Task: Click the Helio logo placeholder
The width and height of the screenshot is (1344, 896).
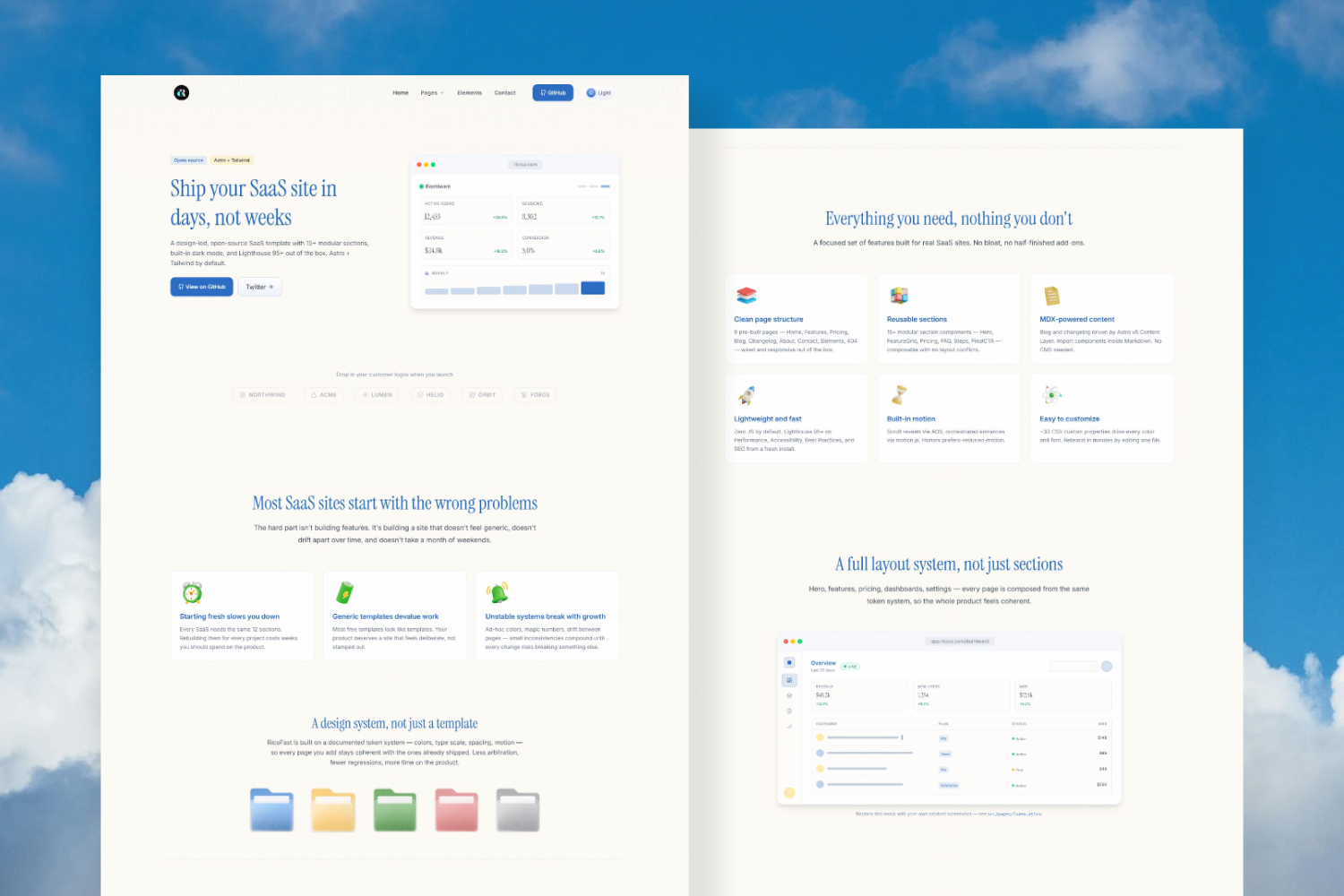Action: click(430, 394)
